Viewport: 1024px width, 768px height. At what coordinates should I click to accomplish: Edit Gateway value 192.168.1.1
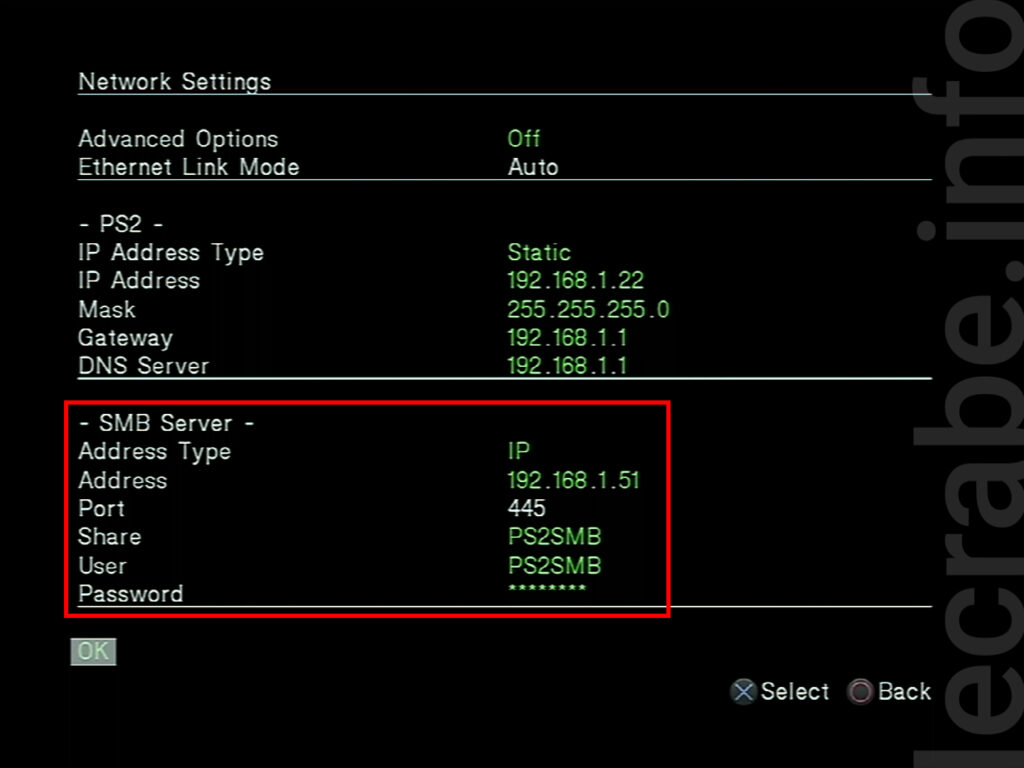pyautogui.click(x=567, y=338)
